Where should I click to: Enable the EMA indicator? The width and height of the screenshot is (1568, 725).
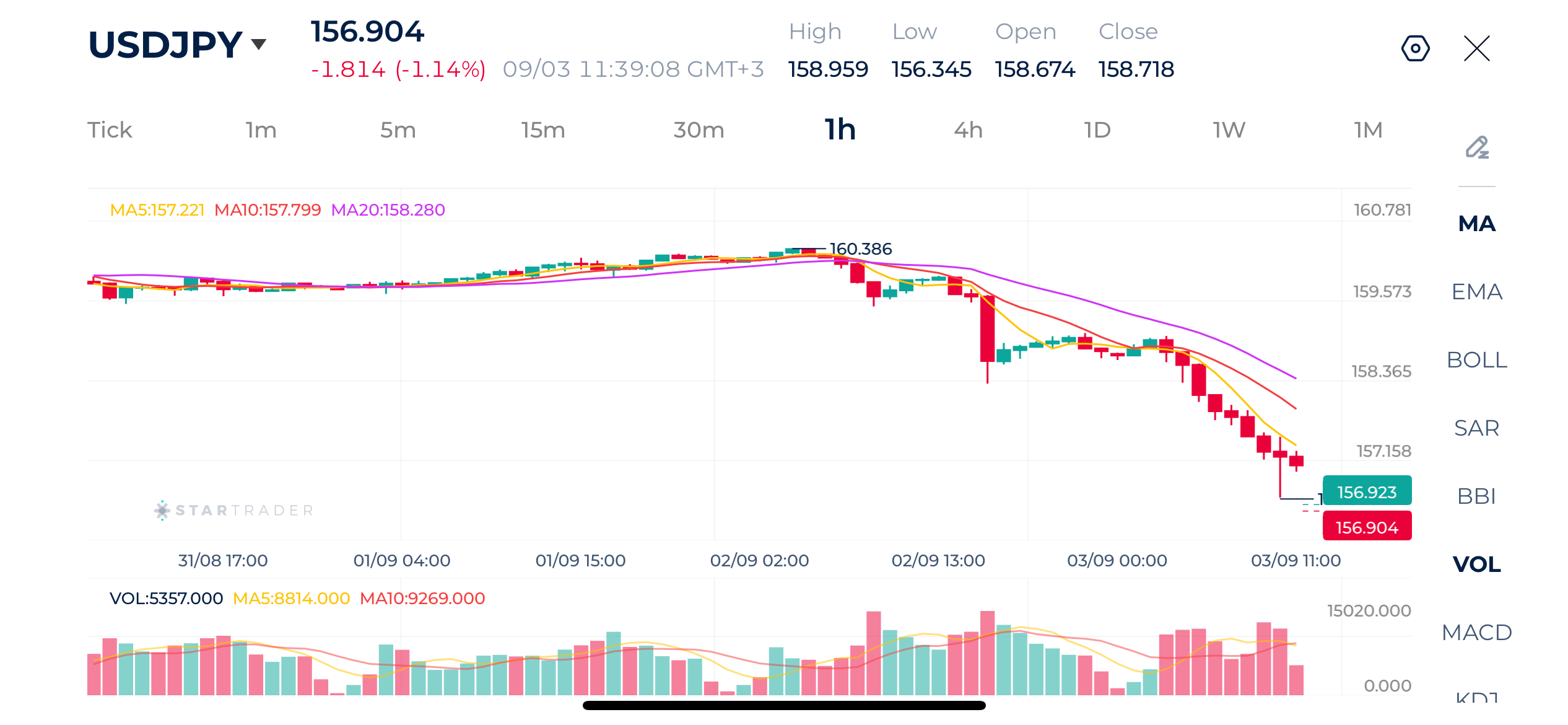point(1477,291)
